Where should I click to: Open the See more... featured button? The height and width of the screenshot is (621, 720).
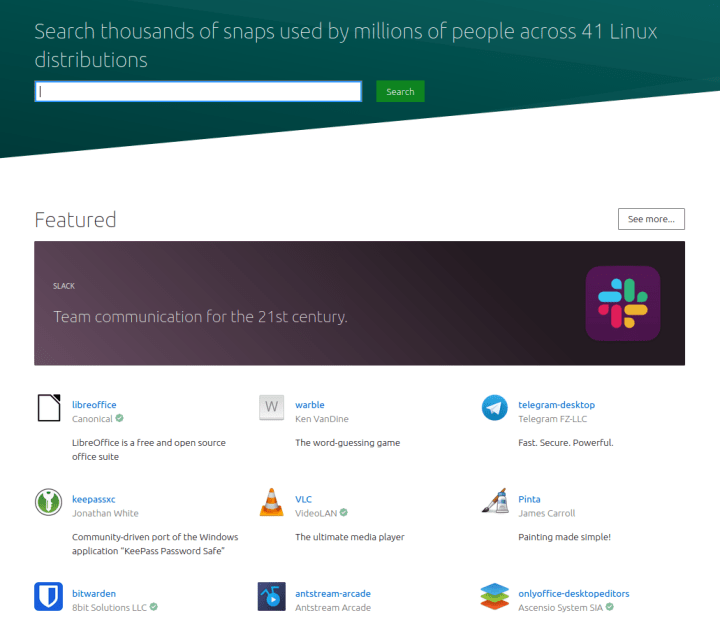click(x=651, y=219)
